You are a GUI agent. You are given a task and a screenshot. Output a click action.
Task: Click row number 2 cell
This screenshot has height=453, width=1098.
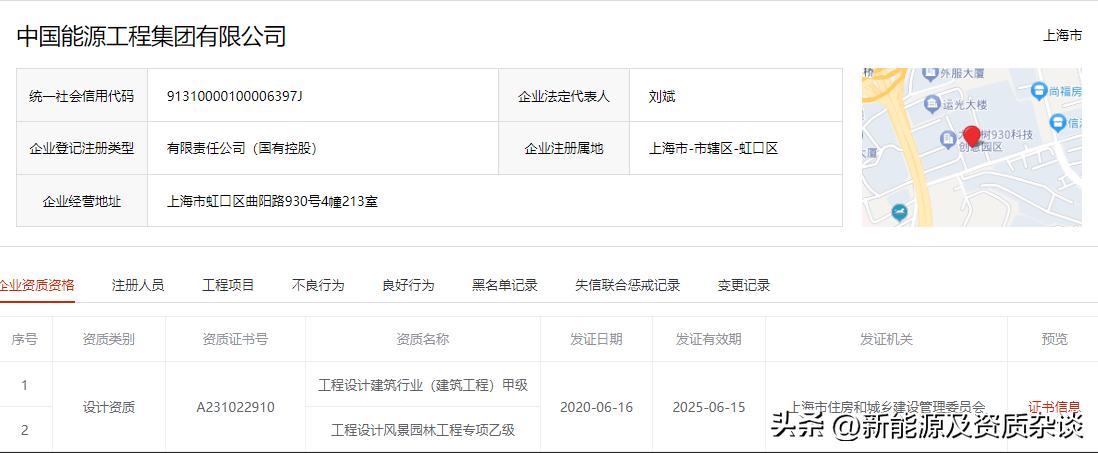25,429
